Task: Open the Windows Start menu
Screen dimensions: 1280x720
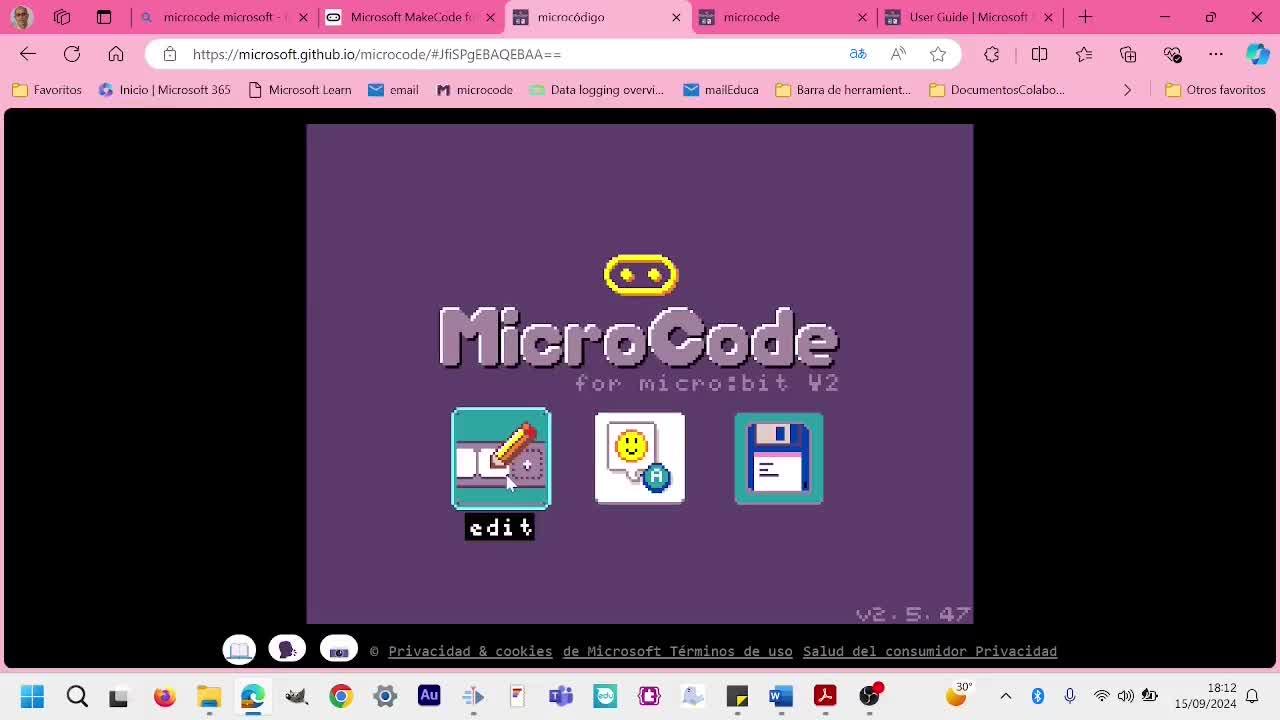Action: [32, 696]
